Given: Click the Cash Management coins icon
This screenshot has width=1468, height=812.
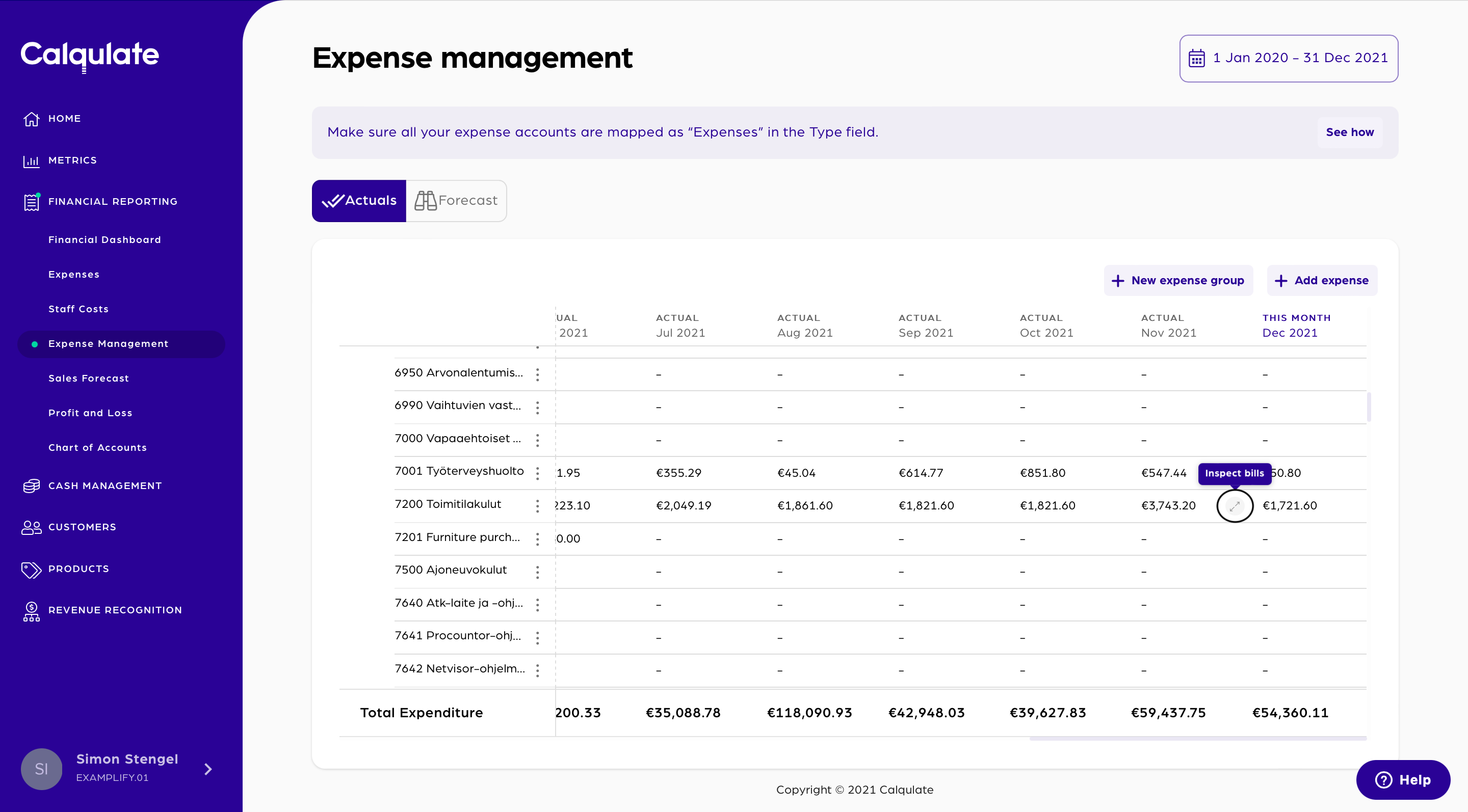Looking at the screenshot, I should pyautogui.click(x=31, y=485).
